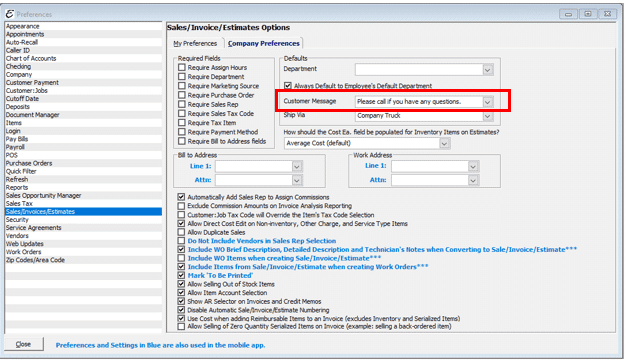Enable Exclude Commission Amounts on Invoice Analysis Reporting
The image size is (626, 361).
tap(181, 206)
